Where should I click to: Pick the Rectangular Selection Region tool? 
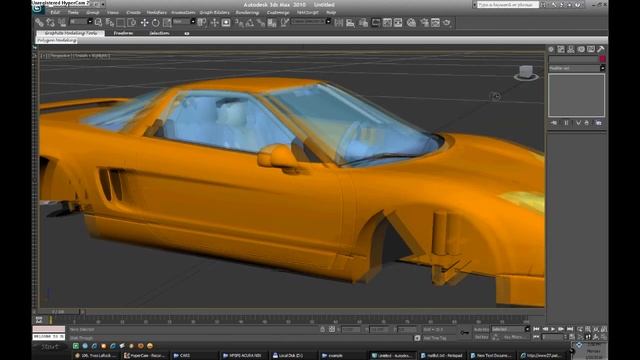(x=121, y=22)
